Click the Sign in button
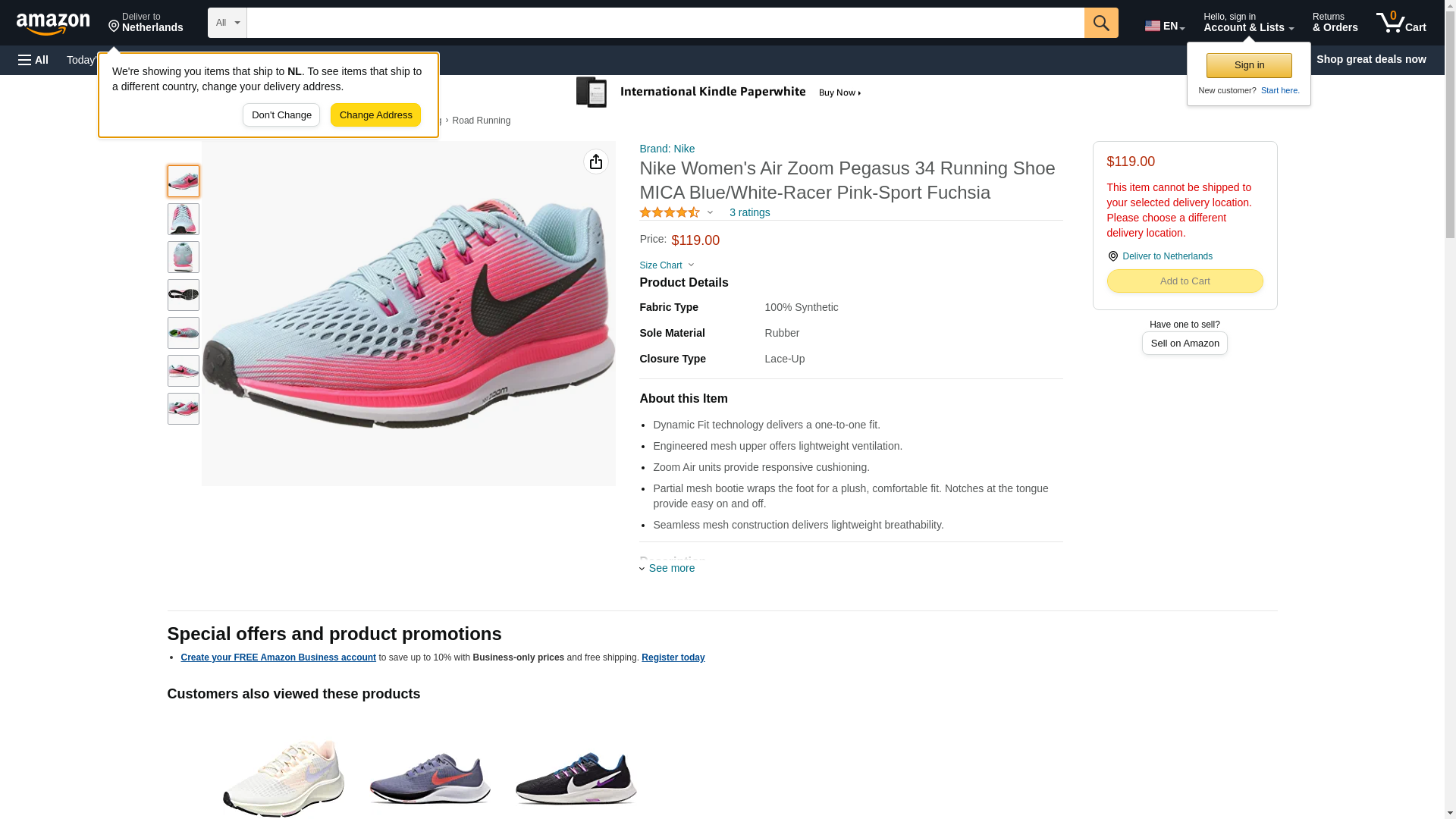Image resolution: width=1456 pixels, height=819 pixels. [x=1249, y=65]
